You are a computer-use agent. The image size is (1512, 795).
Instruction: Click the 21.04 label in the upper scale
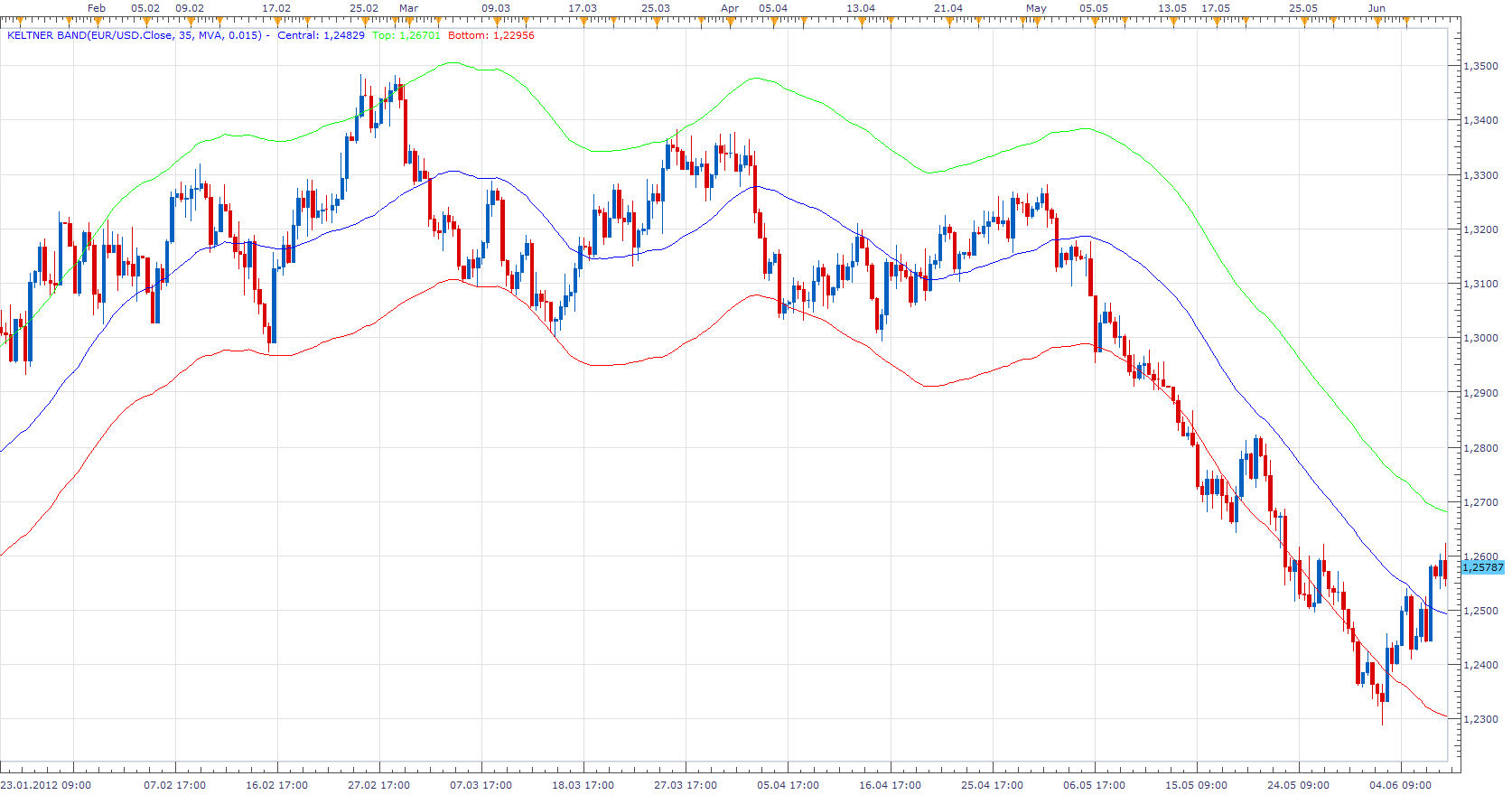click(x=948, y=8)
